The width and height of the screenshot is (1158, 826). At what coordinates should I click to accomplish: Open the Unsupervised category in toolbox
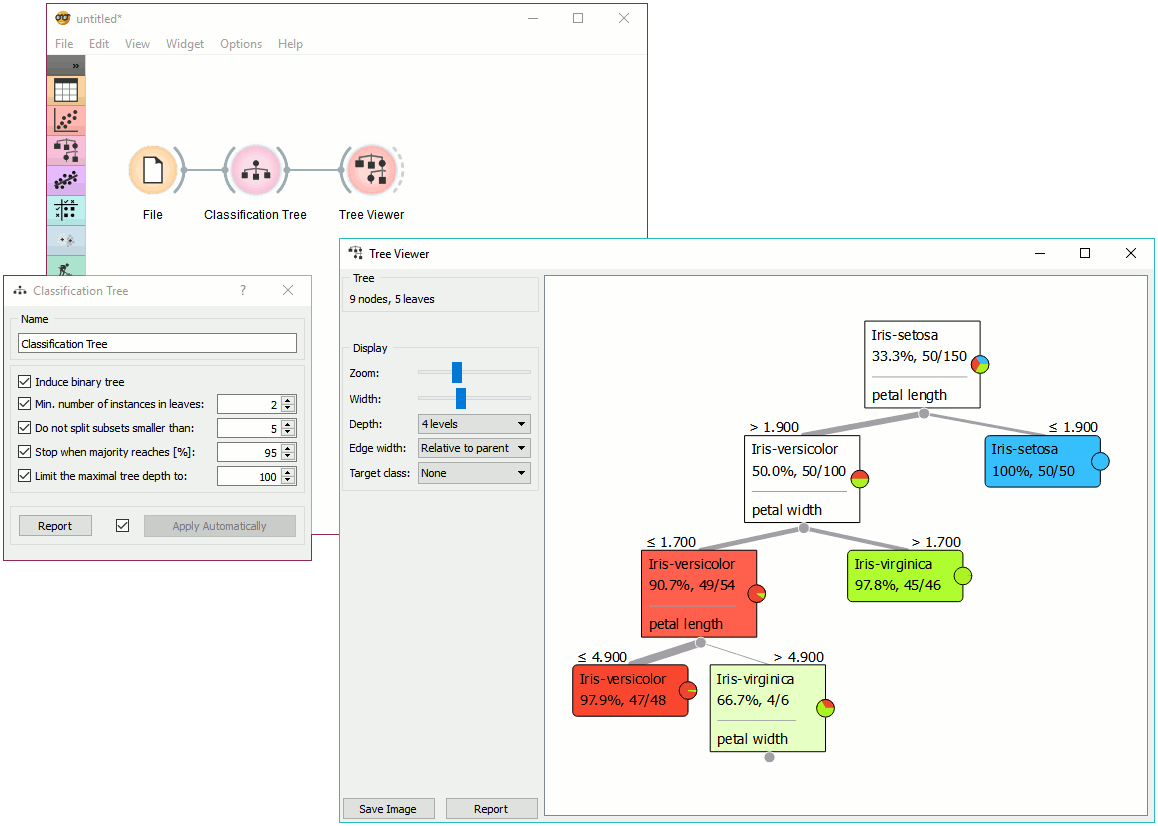pyautogui.click(x=66, y=240)
